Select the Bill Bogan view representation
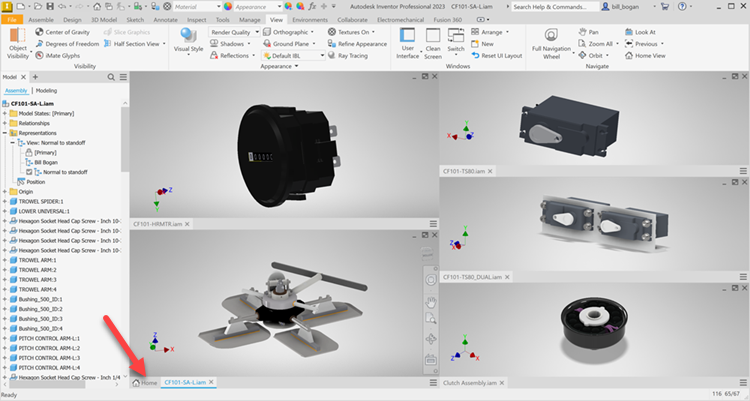This screenshot has width=750, height=401. point(46,162)
